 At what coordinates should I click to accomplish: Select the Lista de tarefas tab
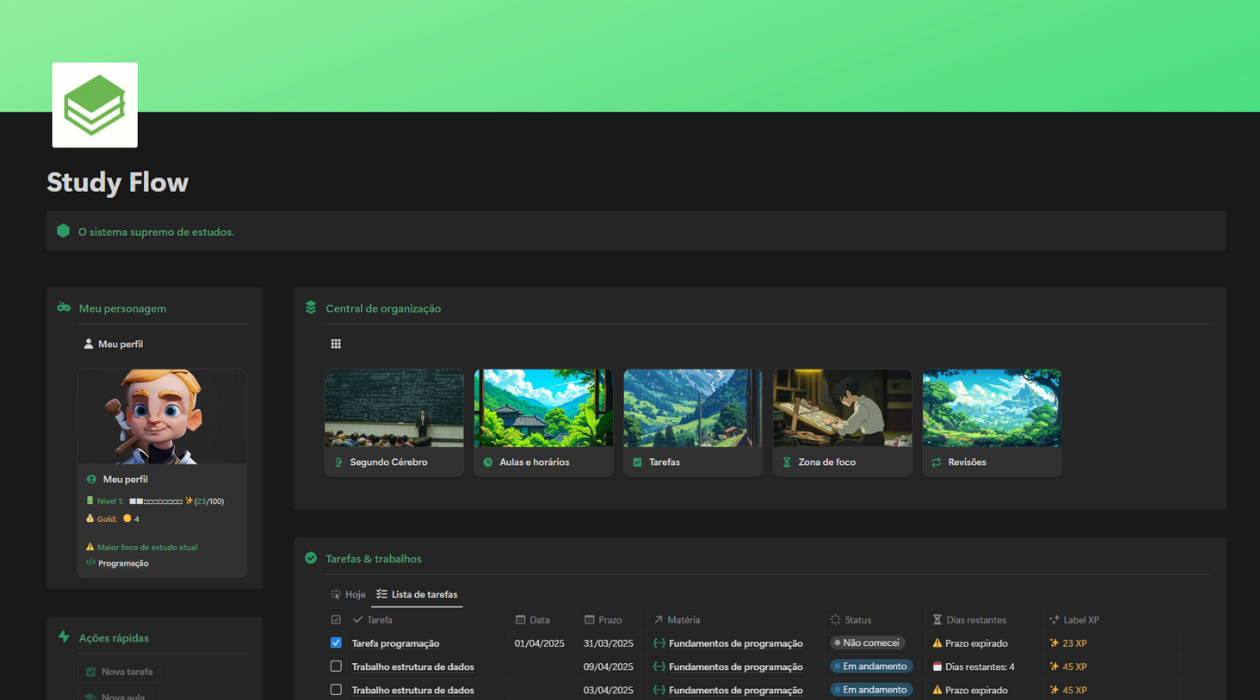point(417,594)
